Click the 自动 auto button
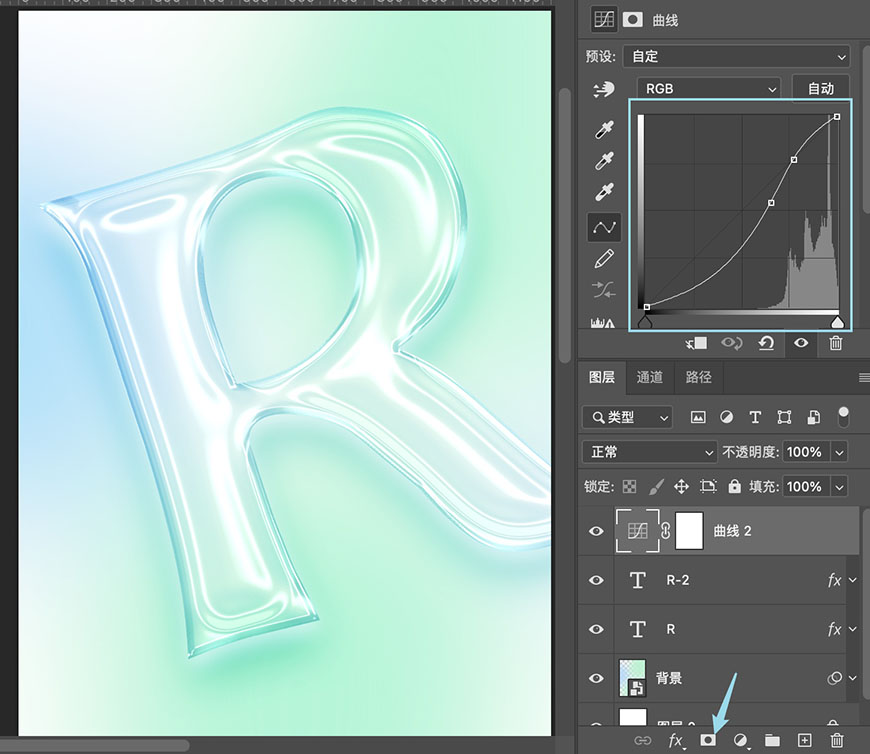Viewport: 870px width, 754px height. (x=821, y=89)
